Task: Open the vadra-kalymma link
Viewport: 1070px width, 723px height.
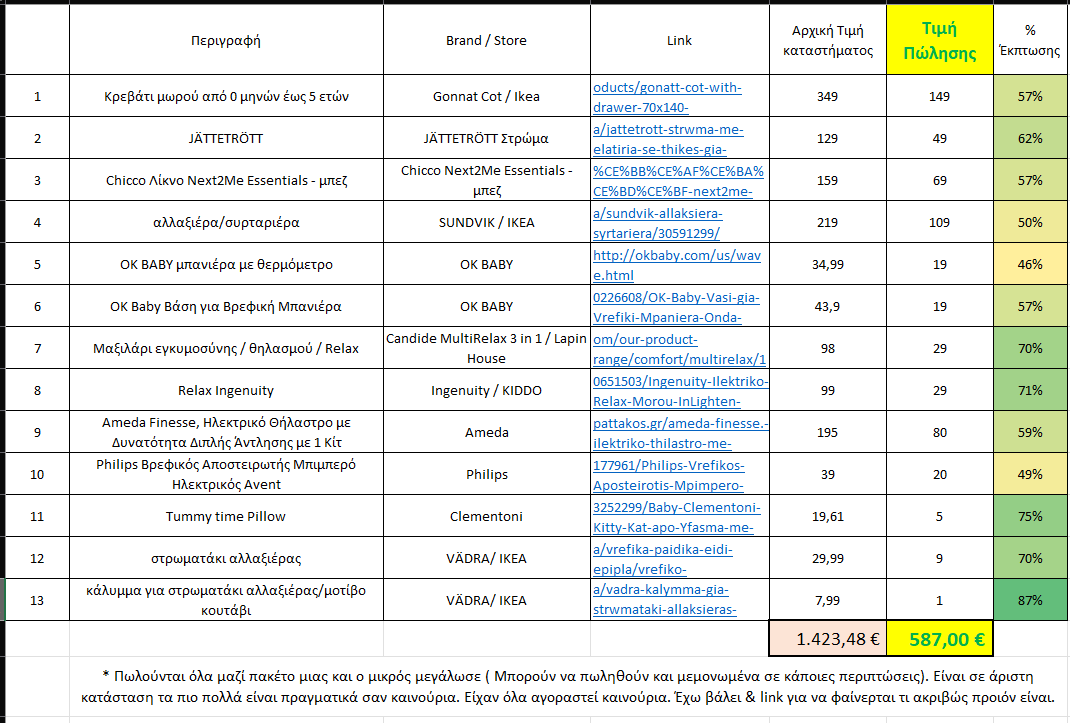Action: (665, 599)
